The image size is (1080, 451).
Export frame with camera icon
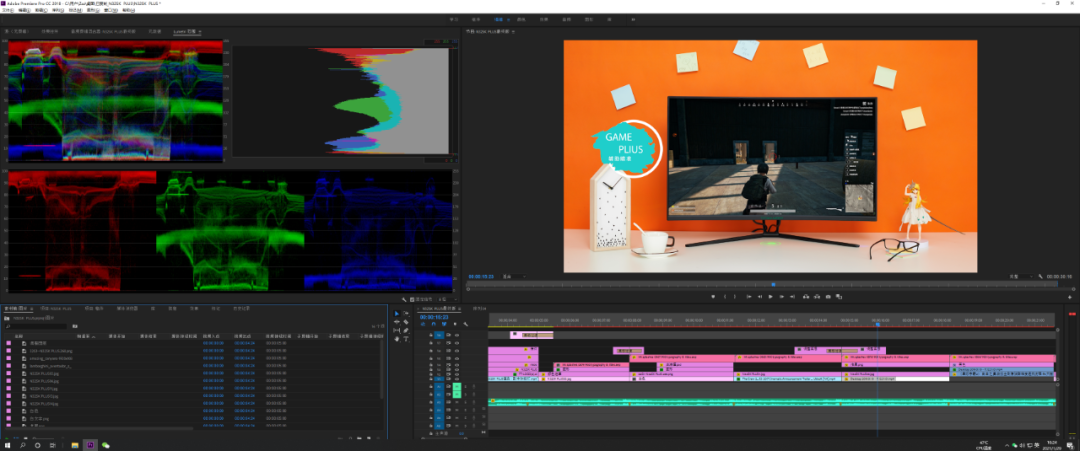(828, 296)
